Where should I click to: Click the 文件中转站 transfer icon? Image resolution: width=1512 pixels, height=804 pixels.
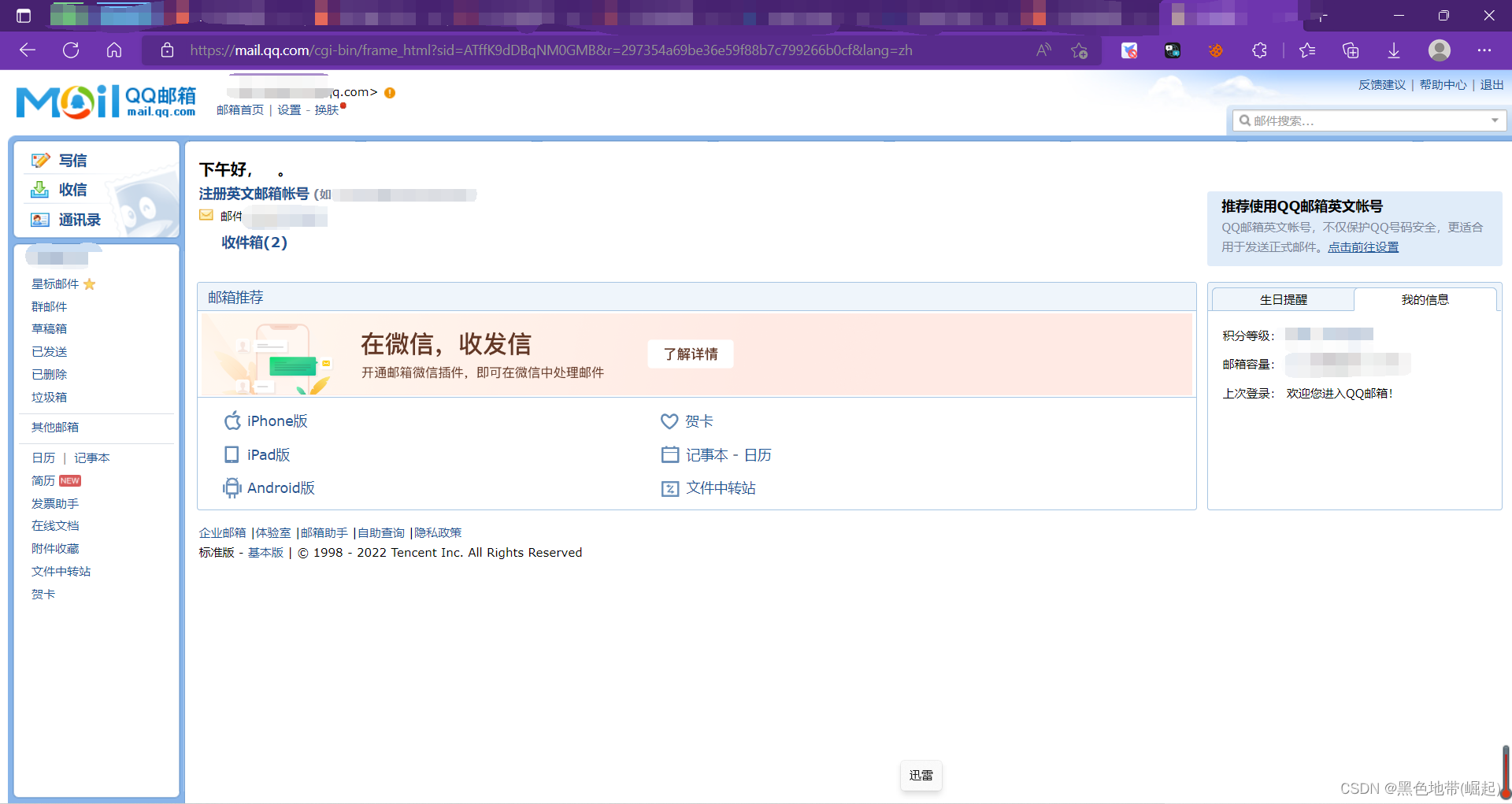coord(669,489)
